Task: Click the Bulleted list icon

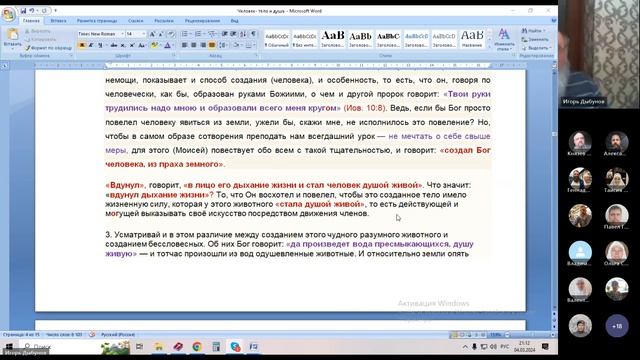Action: point(185,34)
